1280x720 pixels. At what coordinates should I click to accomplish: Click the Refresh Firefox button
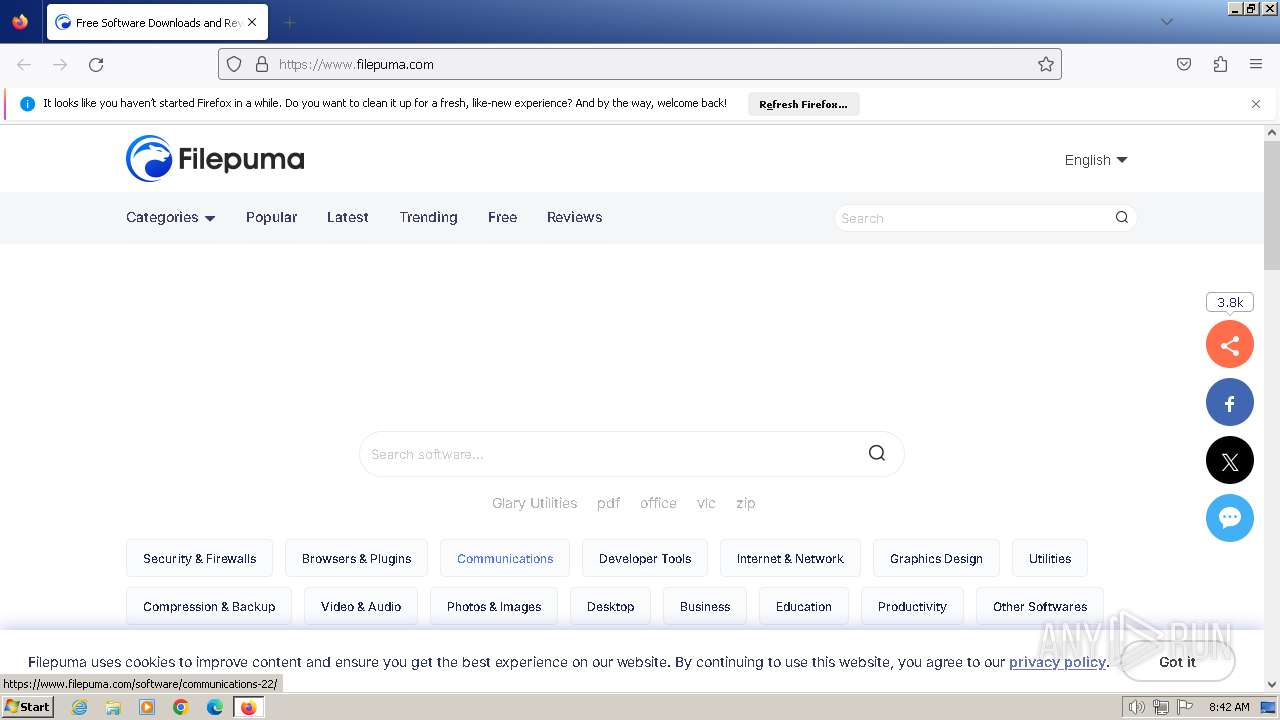tap(803, 104)
